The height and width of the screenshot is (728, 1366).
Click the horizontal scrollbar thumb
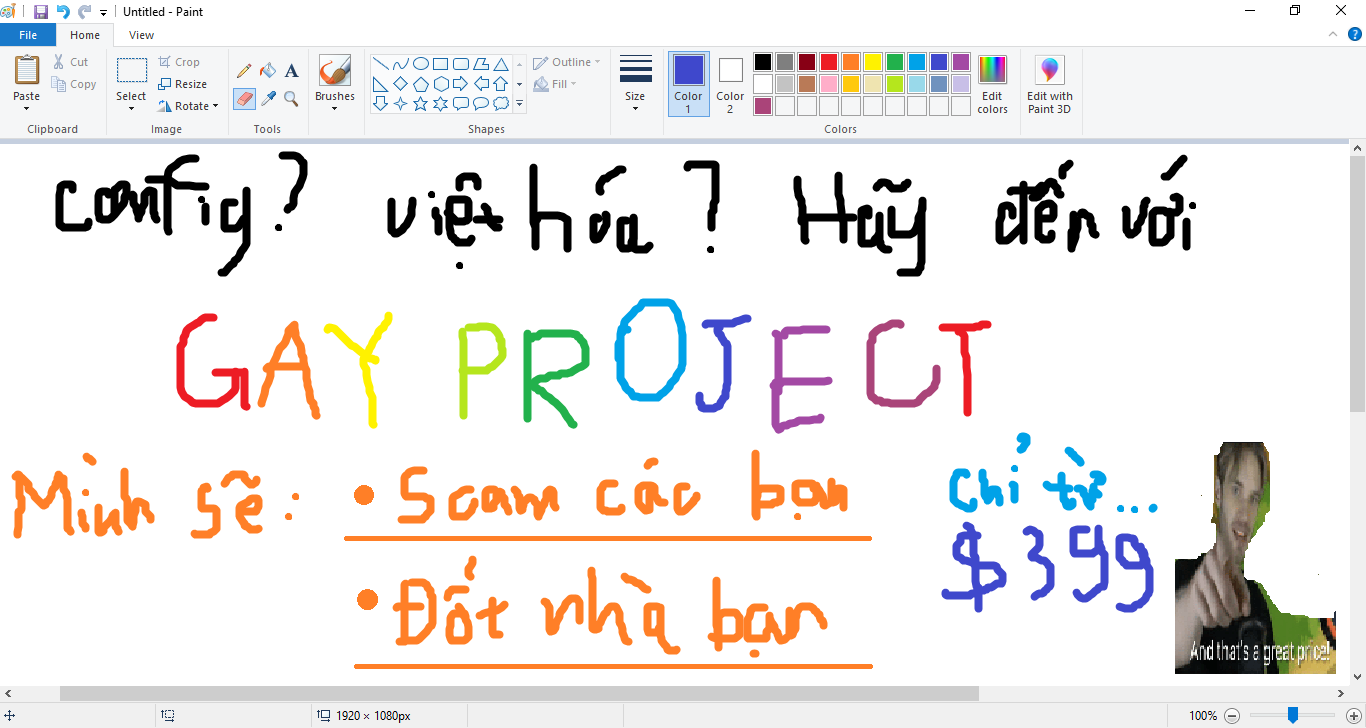(519, 693)
